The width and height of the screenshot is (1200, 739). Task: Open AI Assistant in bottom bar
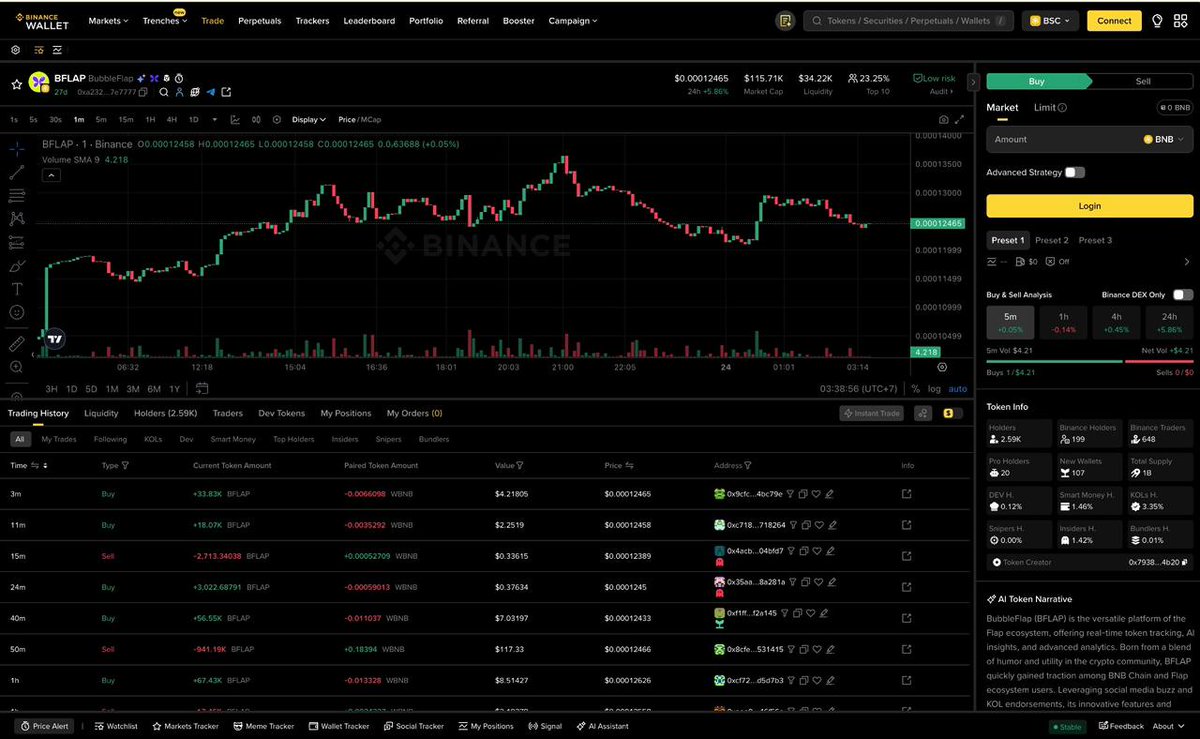(x=602, y=727)
